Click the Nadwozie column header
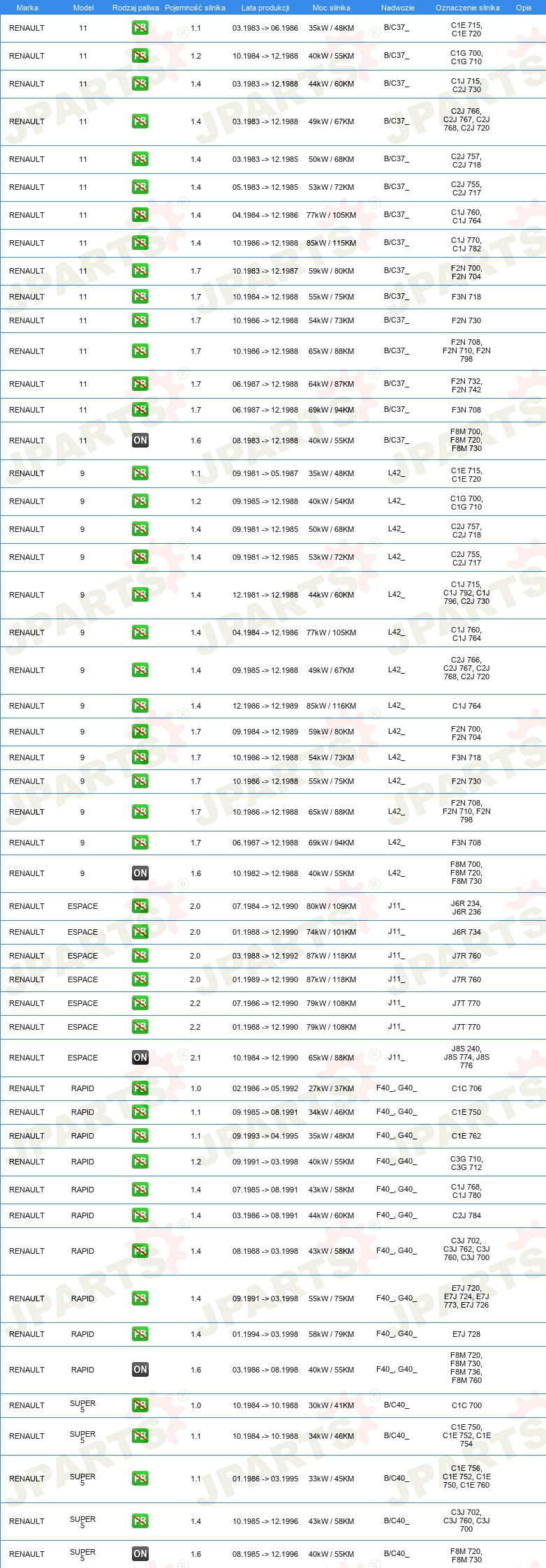This screenshot has width=546, height=1568. click(x=398, y=8)
